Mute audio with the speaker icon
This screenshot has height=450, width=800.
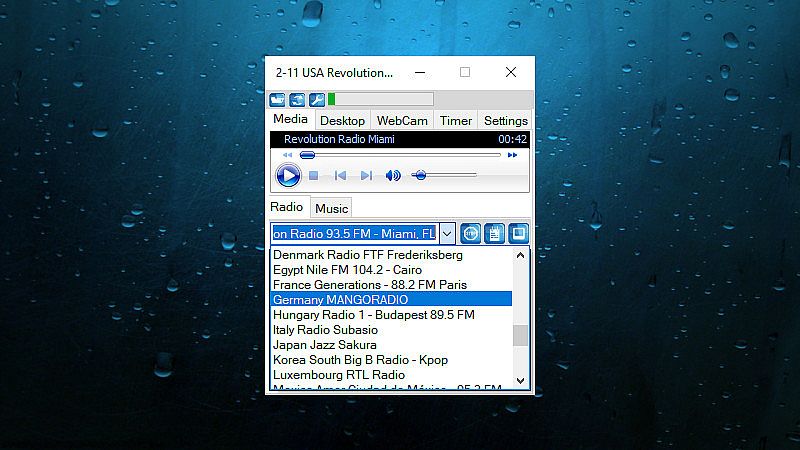[x=393, y=176]
